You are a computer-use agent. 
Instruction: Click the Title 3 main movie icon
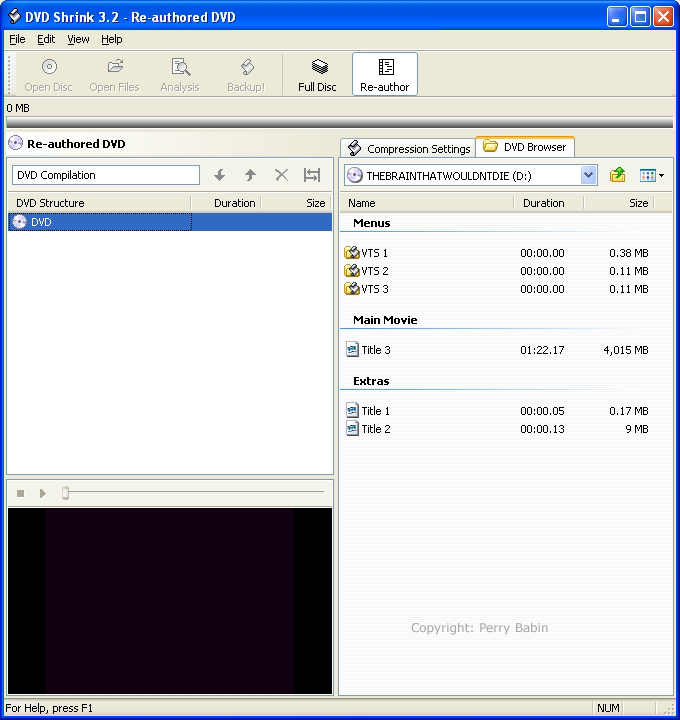pyautogui.click(x=352, y=349)
